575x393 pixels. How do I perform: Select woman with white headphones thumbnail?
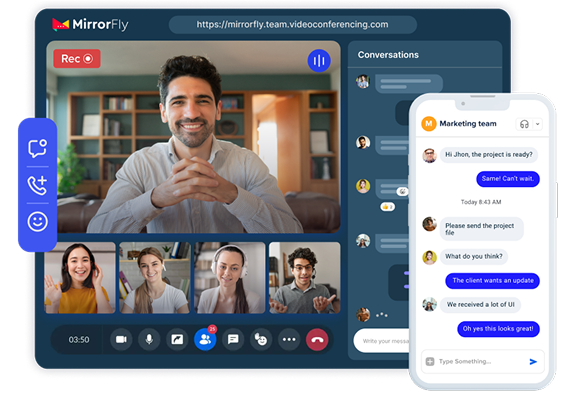(x=230, y=278)
